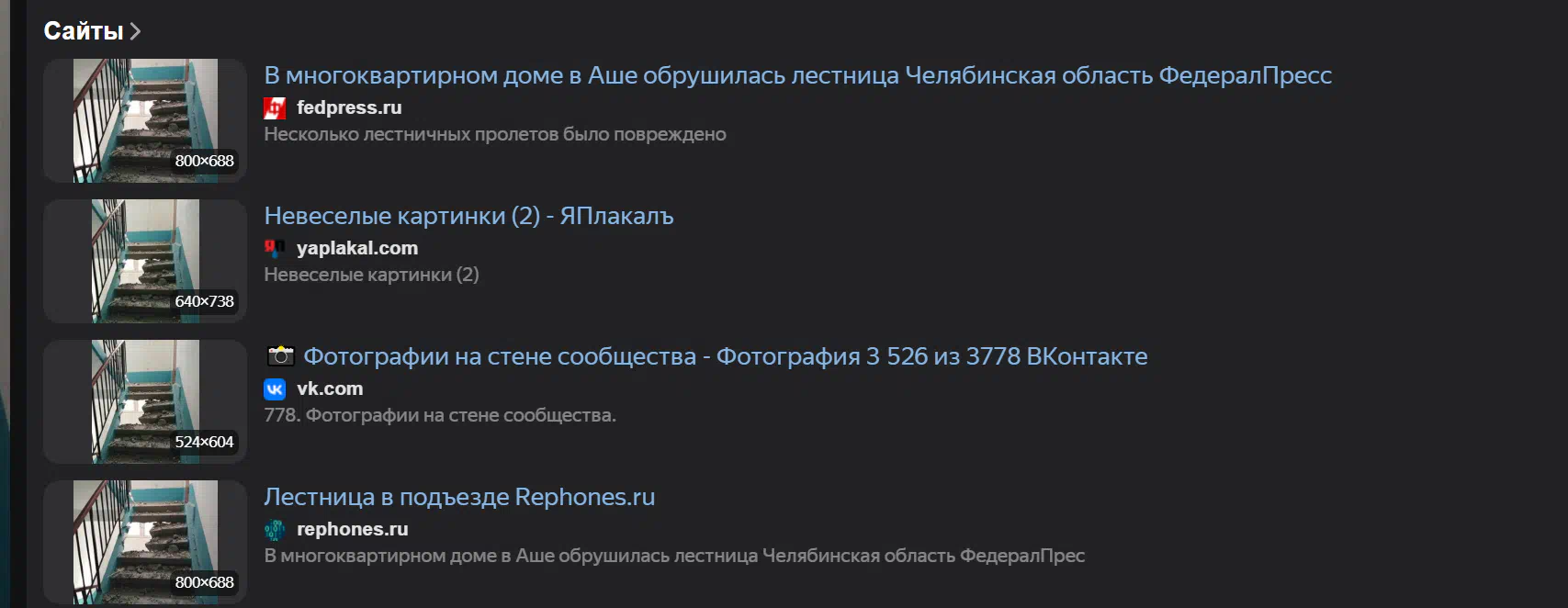The width and height of the screenshot is (1568, 608).
Task: Open the Сайты heading
Action: pyautogui.click(x=84, y=31)
